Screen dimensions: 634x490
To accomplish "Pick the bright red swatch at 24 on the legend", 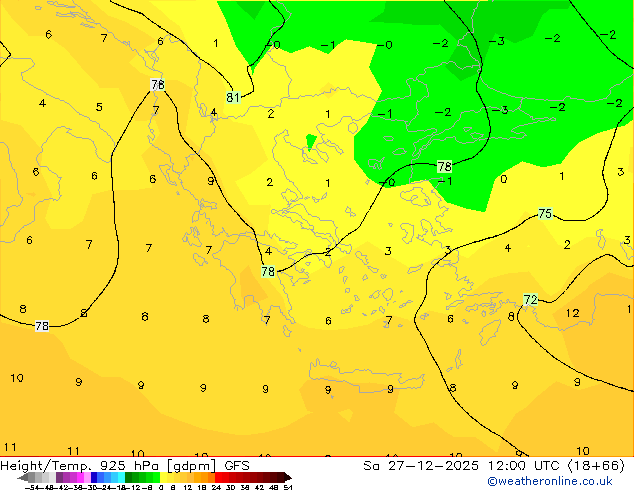I will [x=218, y=477].
